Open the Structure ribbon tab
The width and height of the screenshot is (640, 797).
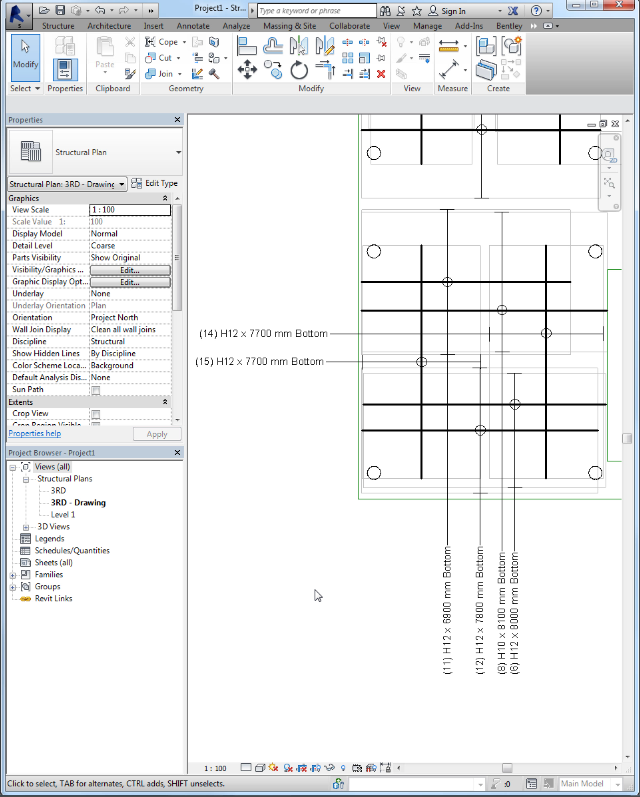58,26
